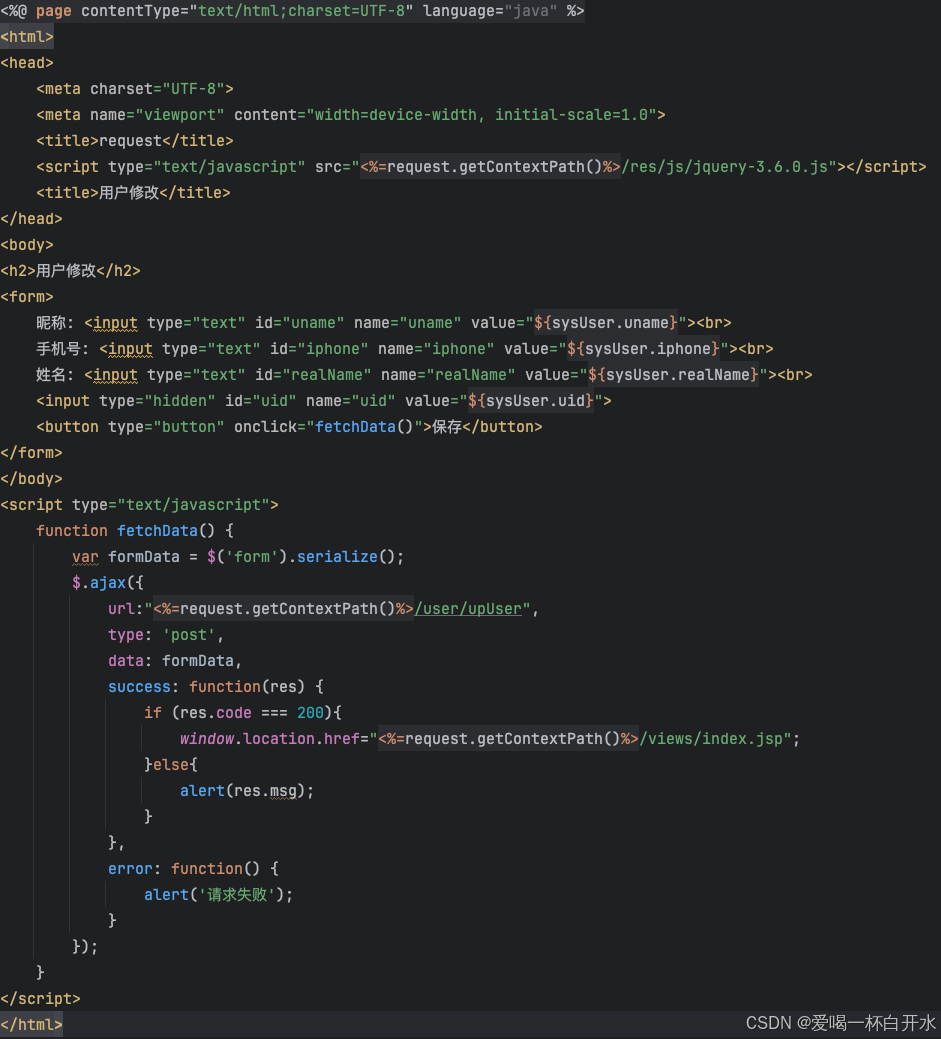This screenshot has width=941, height=1039.
Task: Click the type: 'post' line
Action: point(166,635)
